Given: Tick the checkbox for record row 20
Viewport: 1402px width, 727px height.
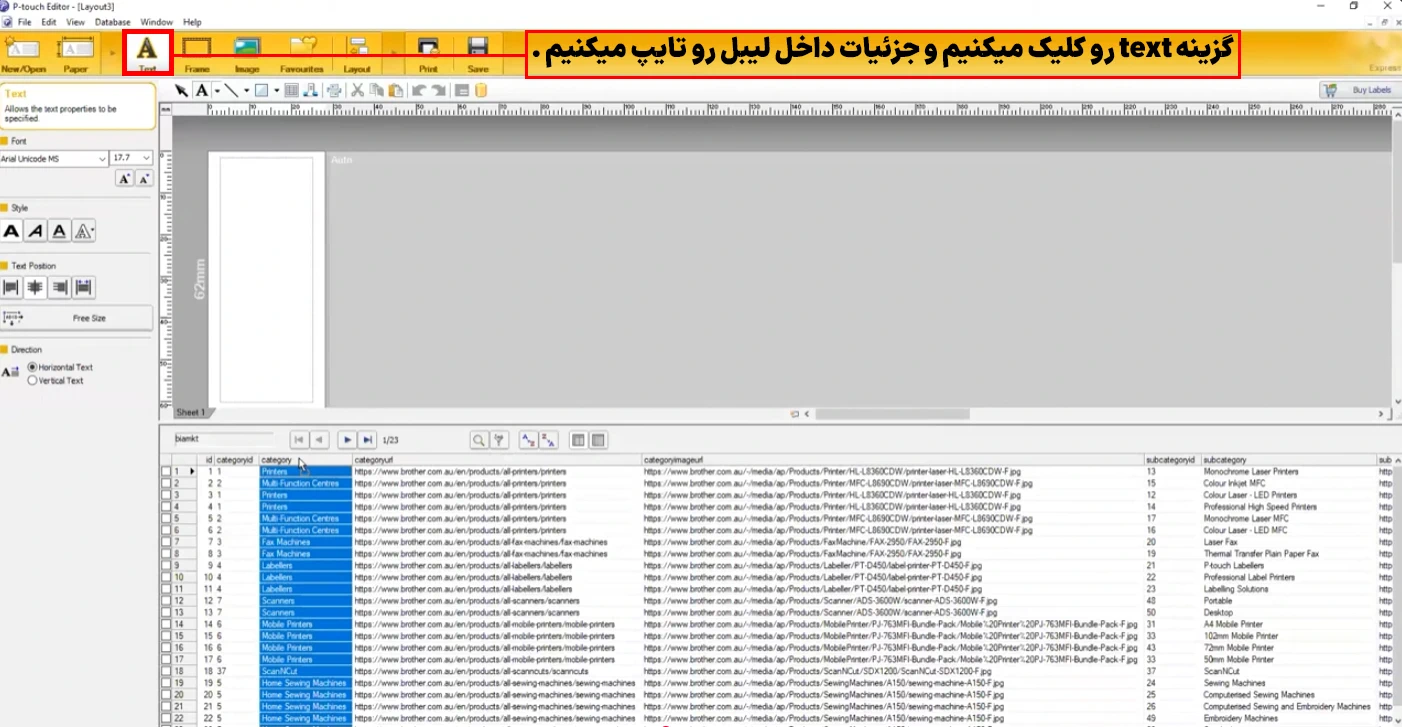Looking at the screenshot, I should click(x=167, y=695).
